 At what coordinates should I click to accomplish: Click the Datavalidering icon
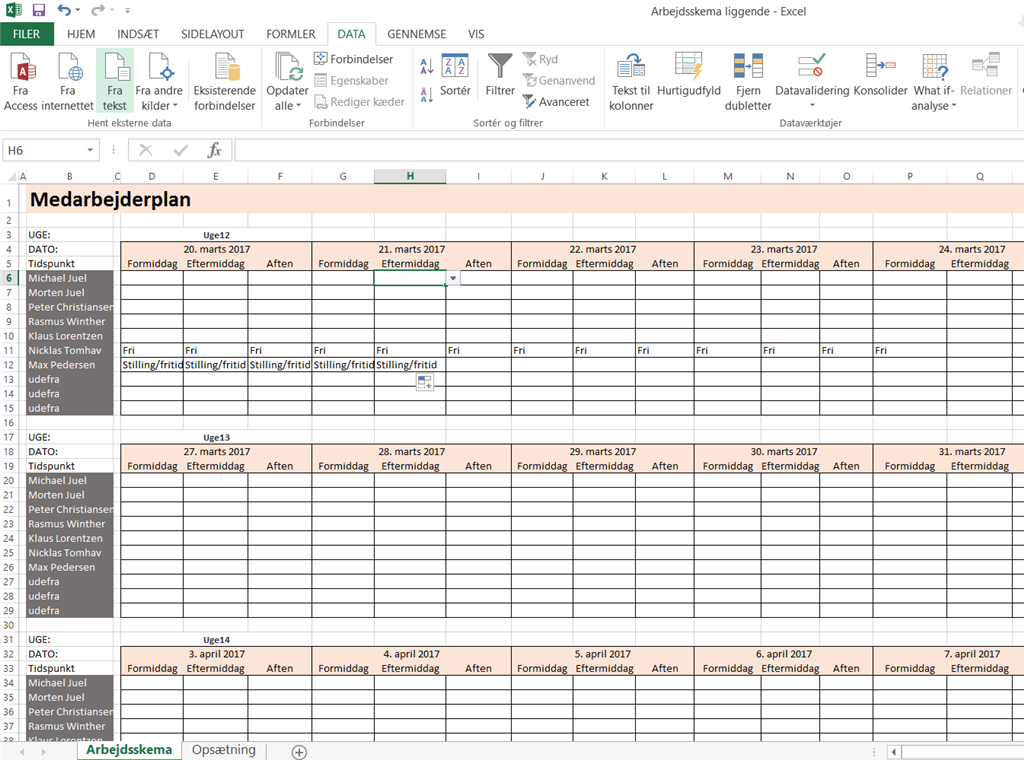(x=812, y=67)
